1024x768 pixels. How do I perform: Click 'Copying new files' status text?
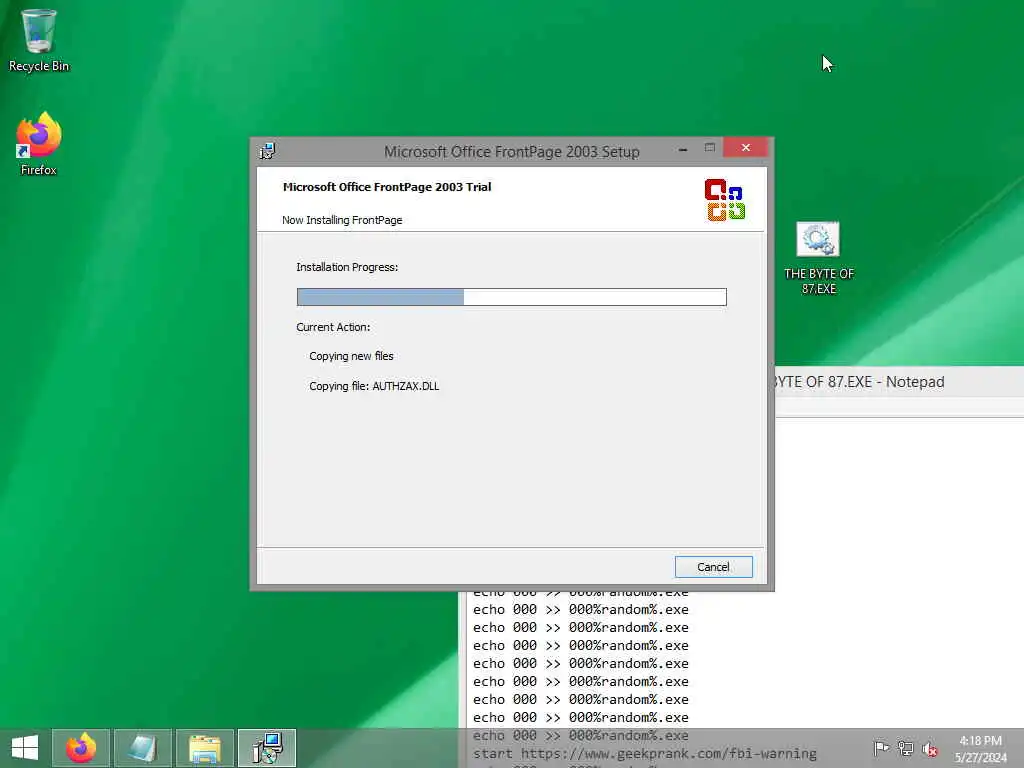351,356
